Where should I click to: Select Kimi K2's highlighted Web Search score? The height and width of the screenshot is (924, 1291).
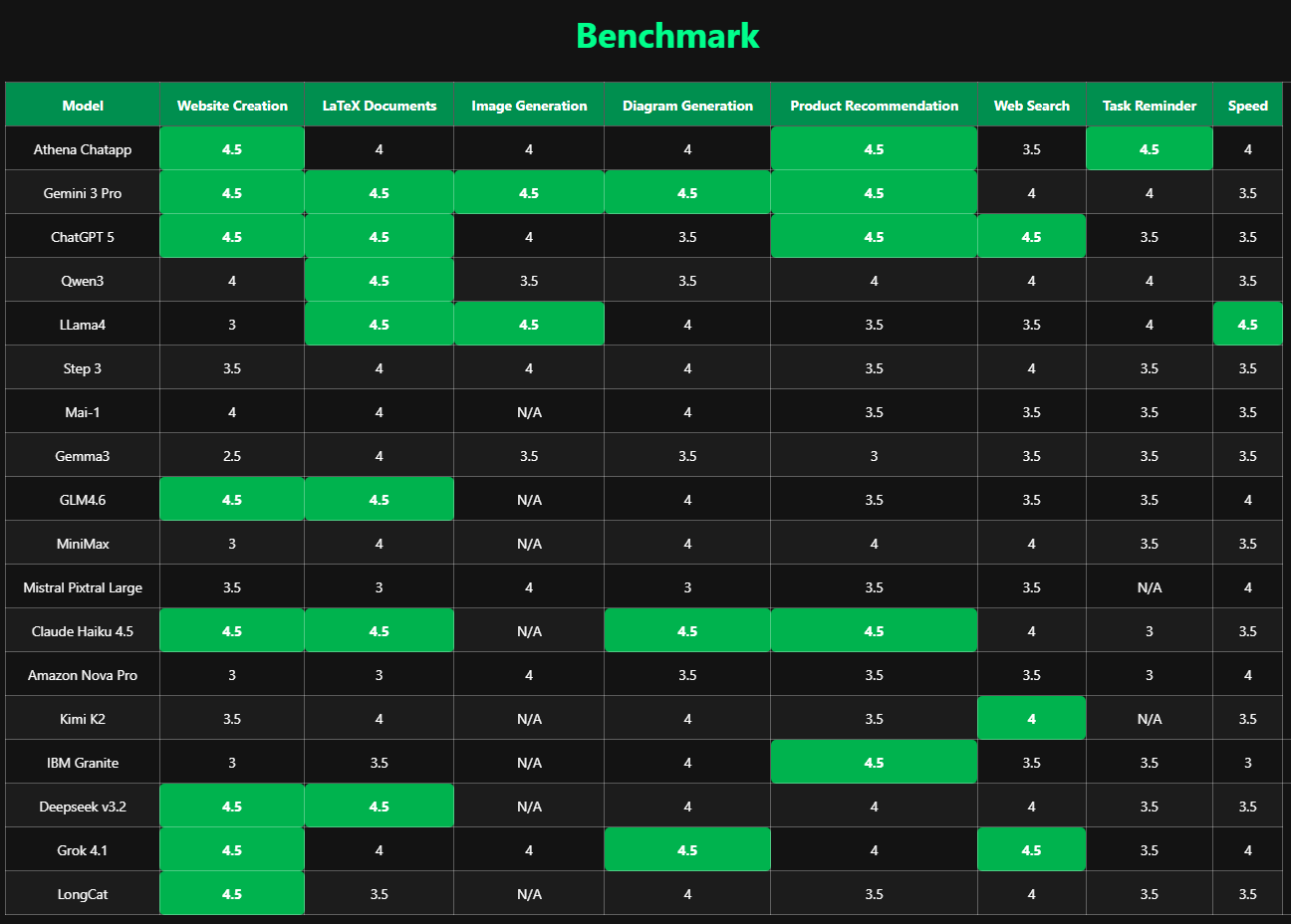pos(1031,719)
